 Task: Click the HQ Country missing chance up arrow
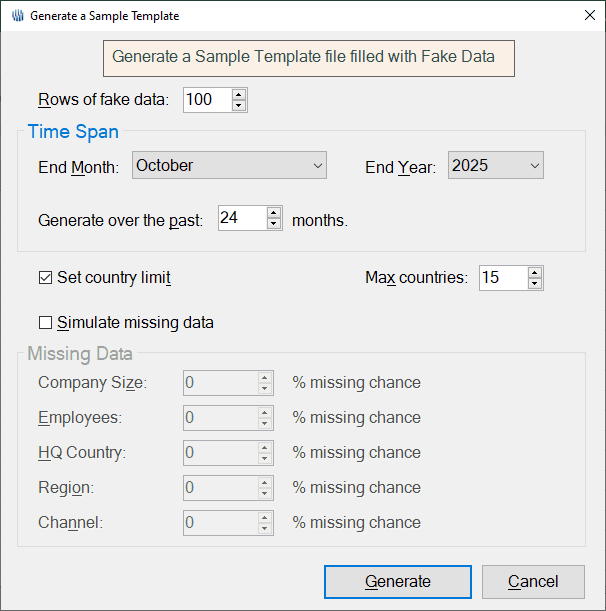265,447
